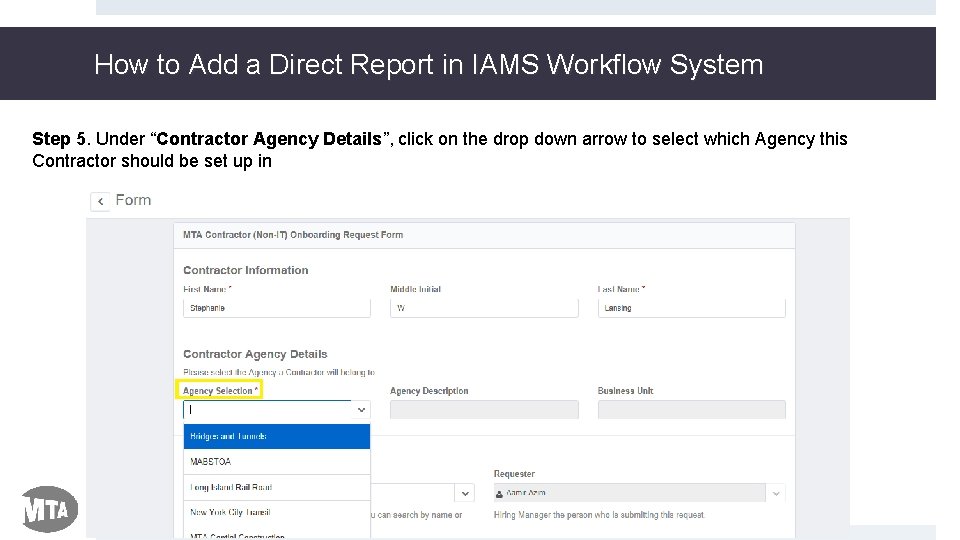This screenshot has height=540, width=960.
Task: Select Bridges and Tunnels from agency list
Action: pyautogui.click(x=277, y=437)
